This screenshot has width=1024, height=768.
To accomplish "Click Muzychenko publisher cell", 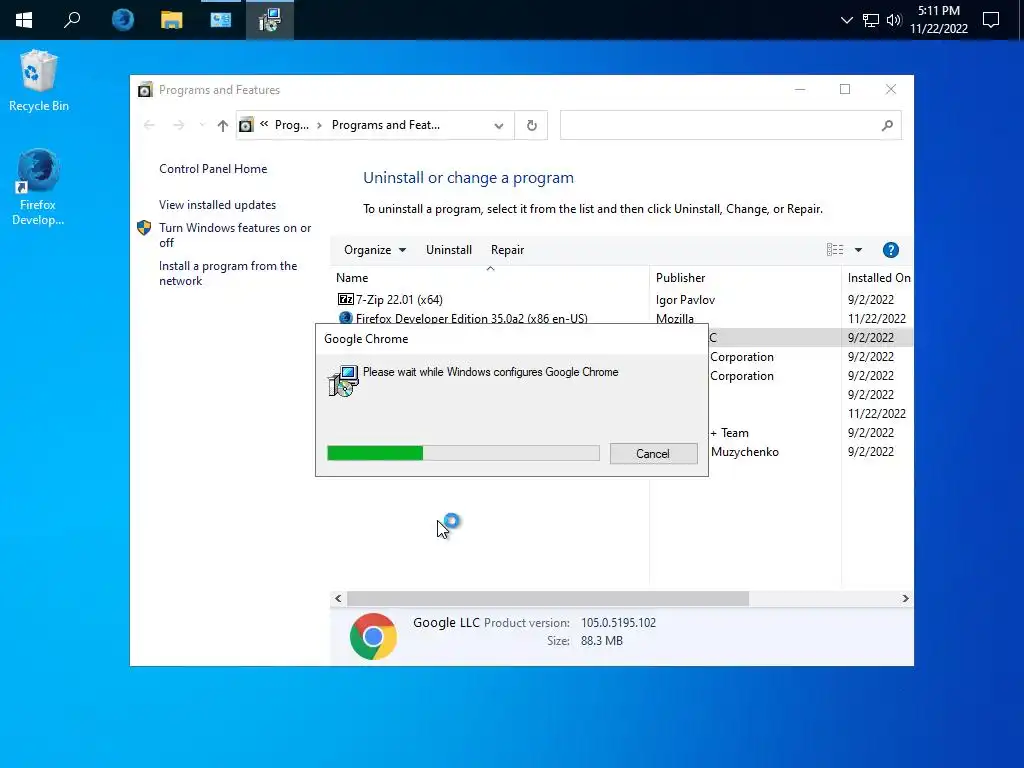I will point(744,452).
